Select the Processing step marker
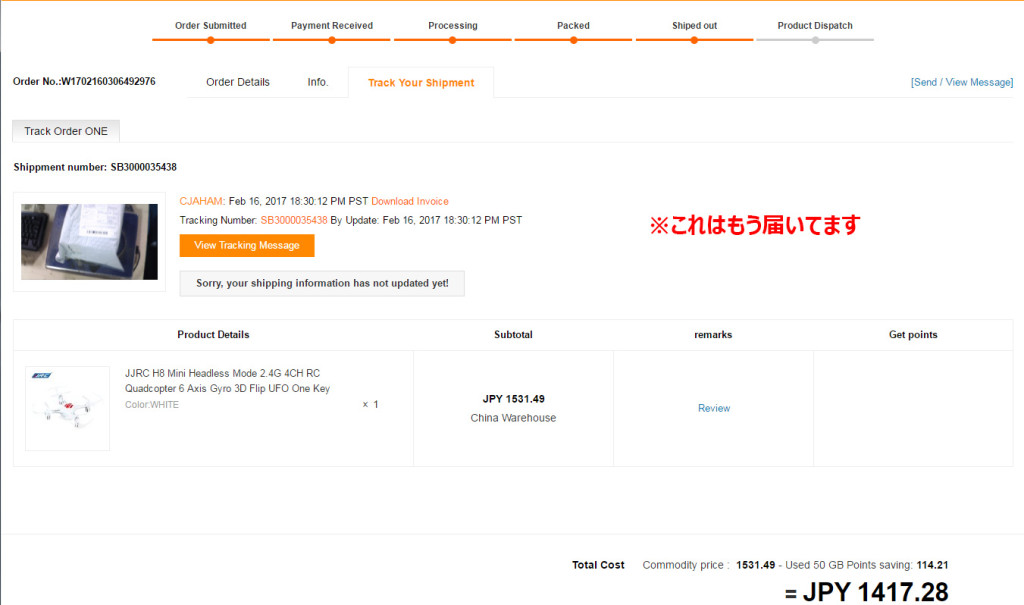1024x605 pixels. [x=452, y=40]
